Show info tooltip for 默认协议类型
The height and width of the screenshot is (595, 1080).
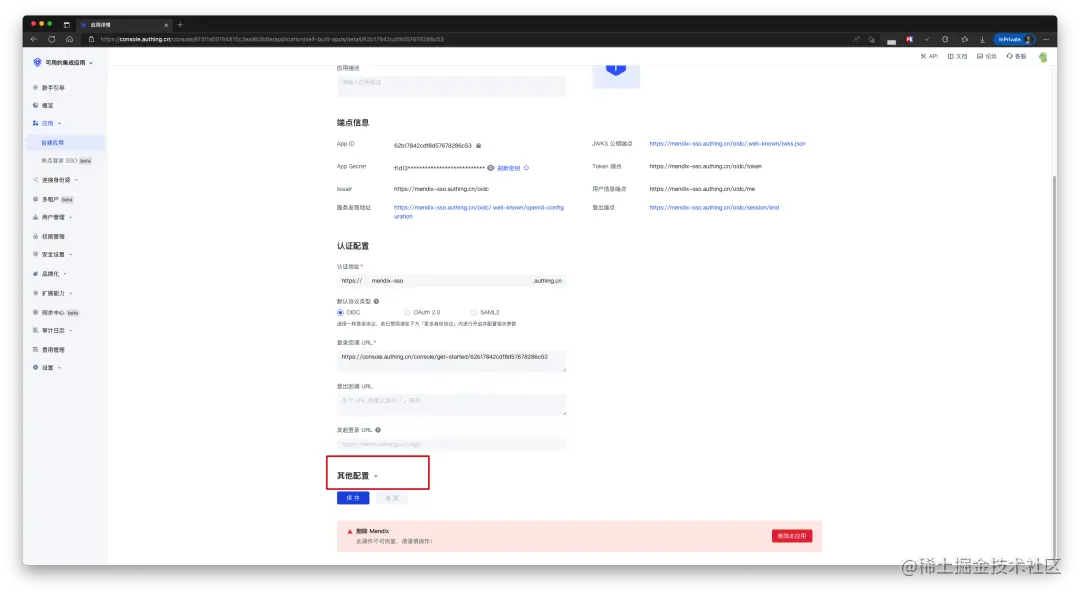pos(376,301)
